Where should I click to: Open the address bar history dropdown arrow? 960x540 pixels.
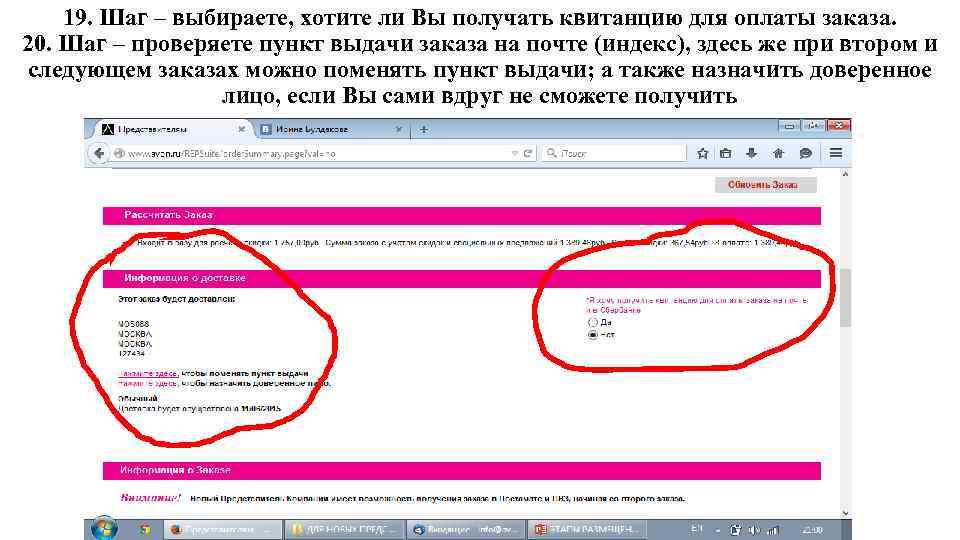point(514,153)
